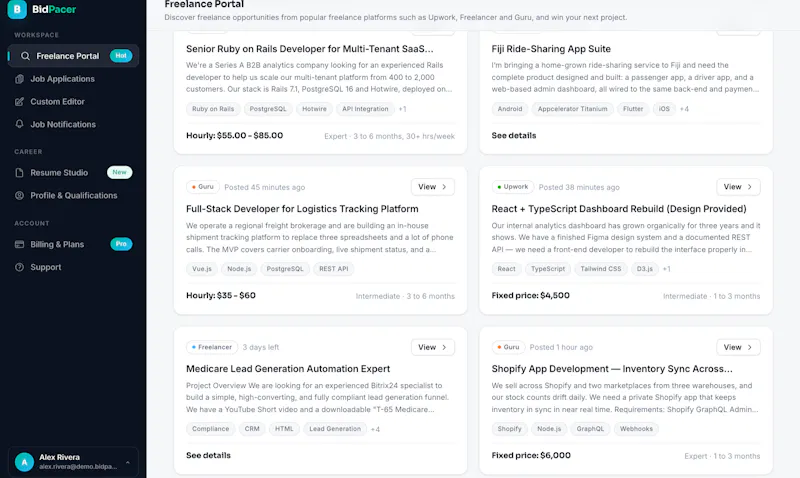The image size is (800, 478).
Task: Click the Job Notifications bell icon
Action: (19, 124)
